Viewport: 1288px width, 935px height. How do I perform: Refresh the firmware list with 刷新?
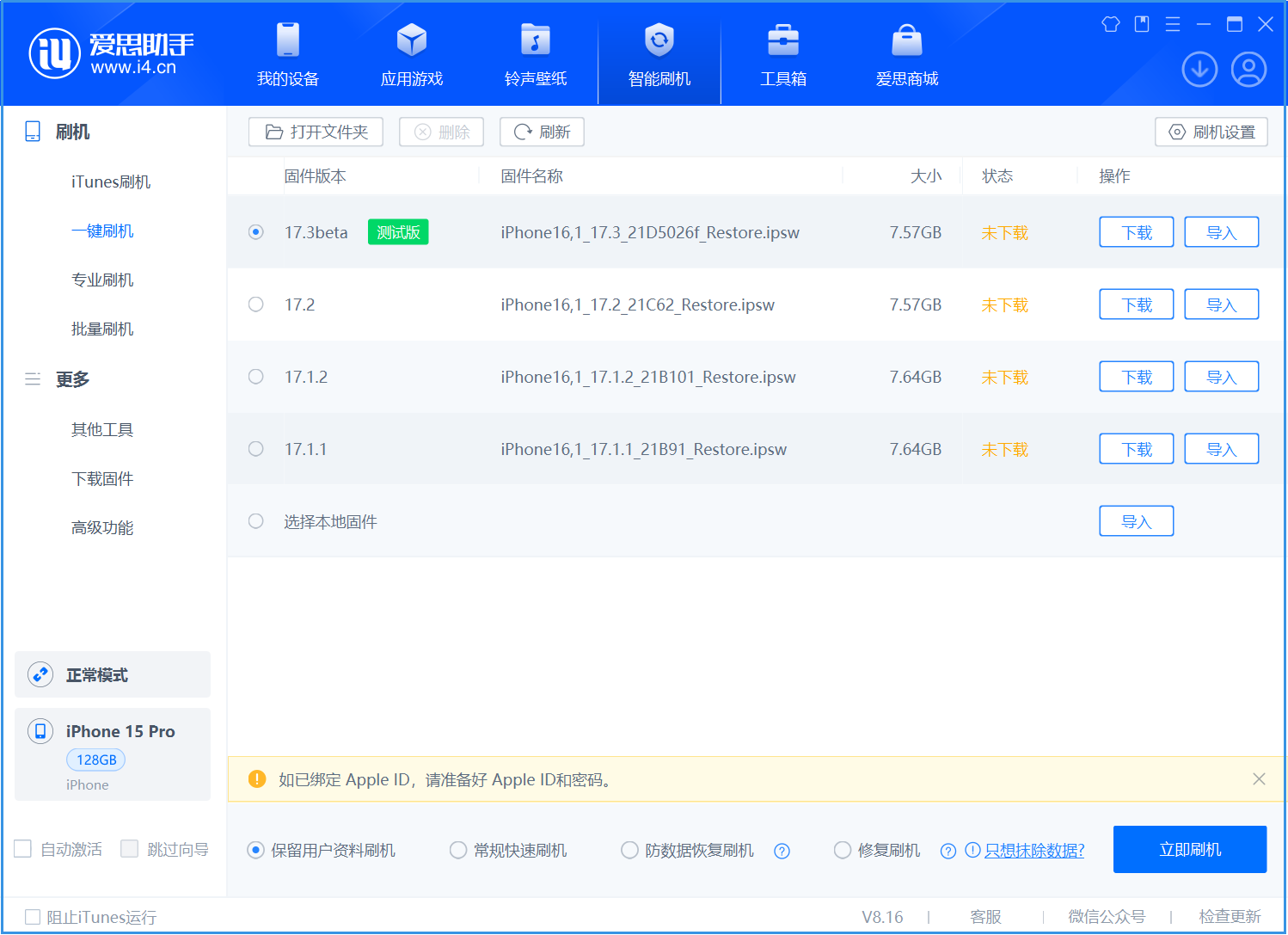tap(542, 132)
